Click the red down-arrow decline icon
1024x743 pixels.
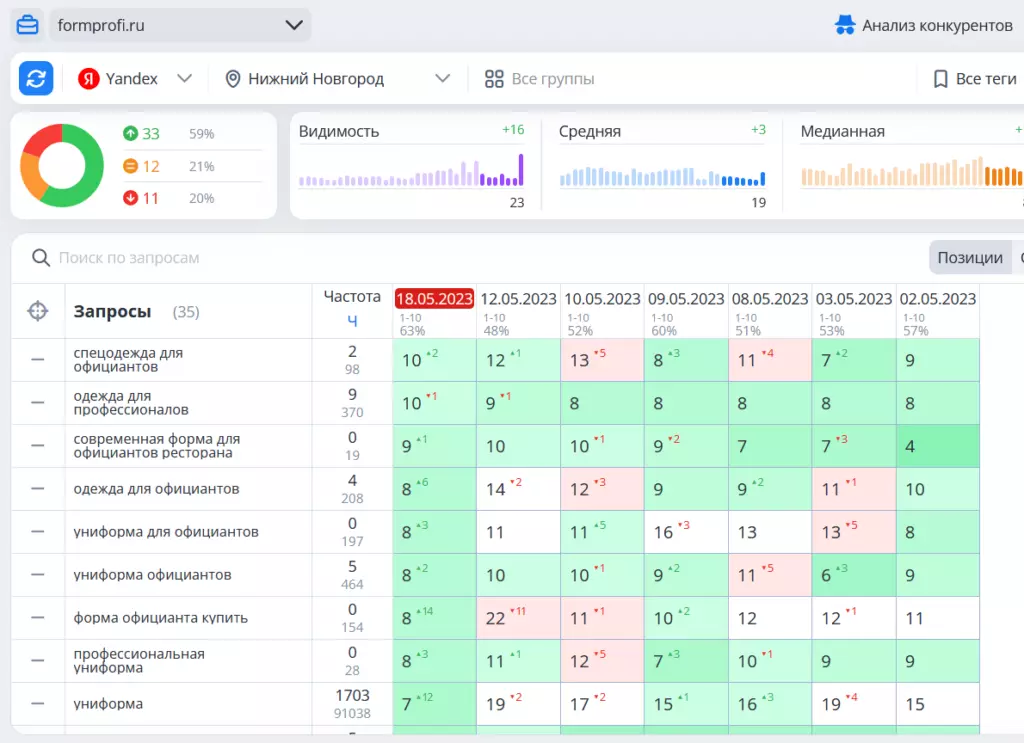(131, 197)
